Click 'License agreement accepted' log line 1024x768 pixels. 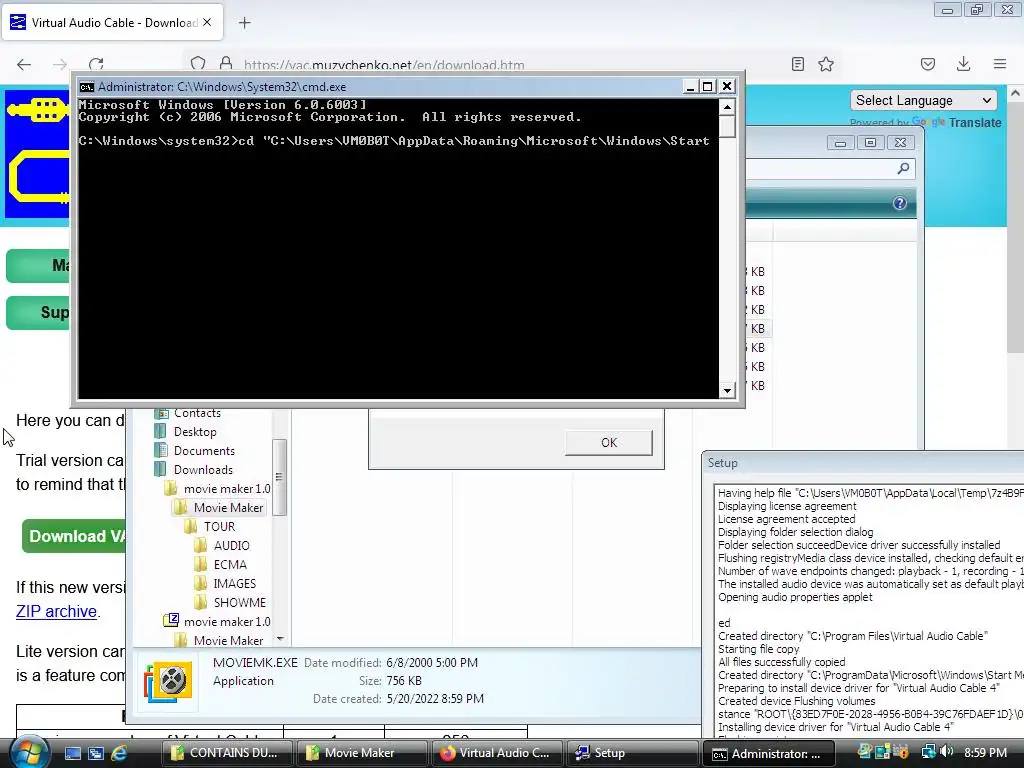(x=786, y=519)
